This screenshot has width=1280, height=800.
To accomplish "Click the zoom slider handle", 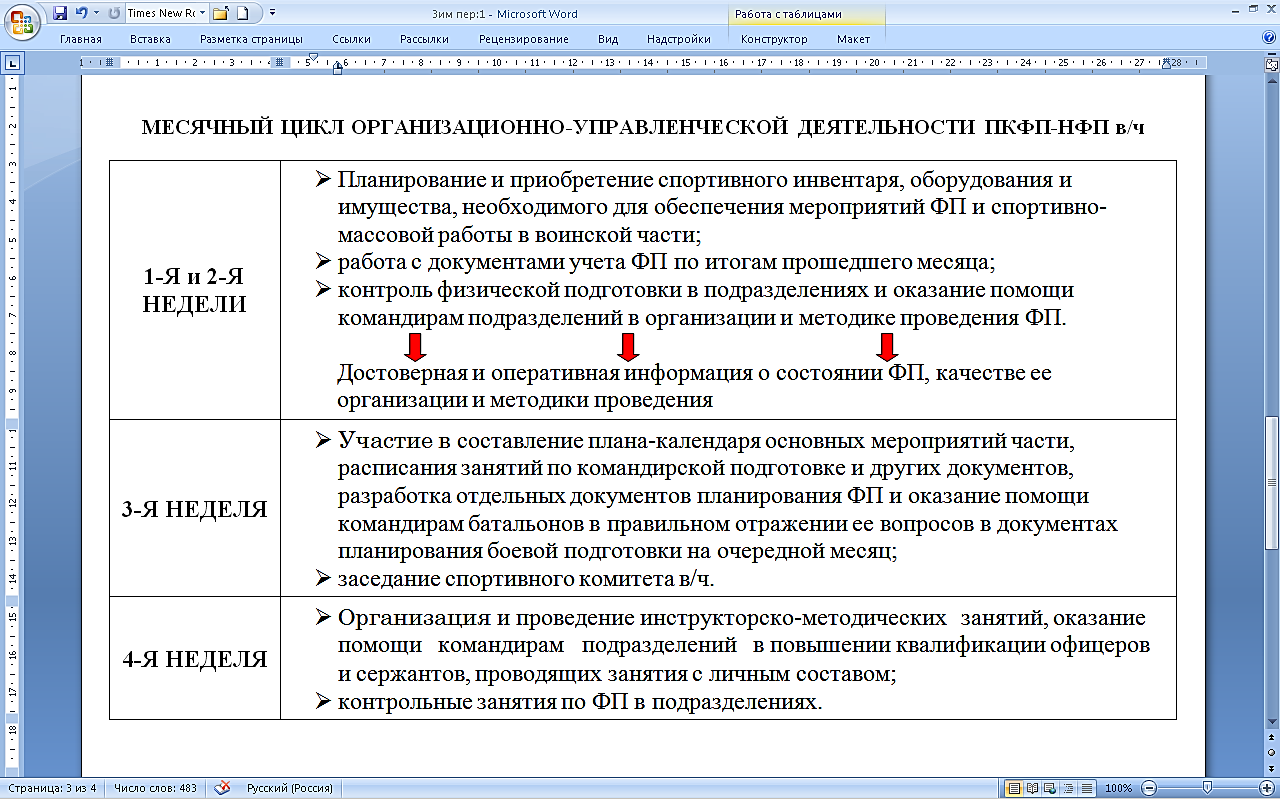I will (1208, 788).
